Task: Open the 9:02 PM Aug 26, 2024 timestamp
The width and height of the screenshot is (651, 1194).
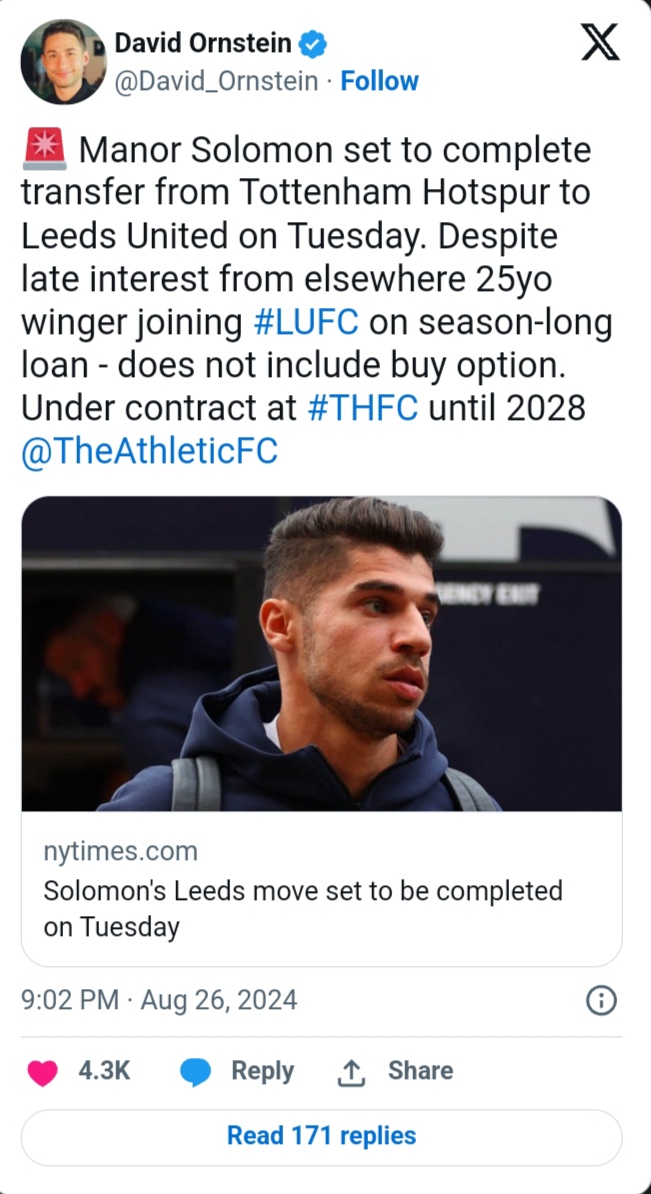Action: [x=159, y=1000]
